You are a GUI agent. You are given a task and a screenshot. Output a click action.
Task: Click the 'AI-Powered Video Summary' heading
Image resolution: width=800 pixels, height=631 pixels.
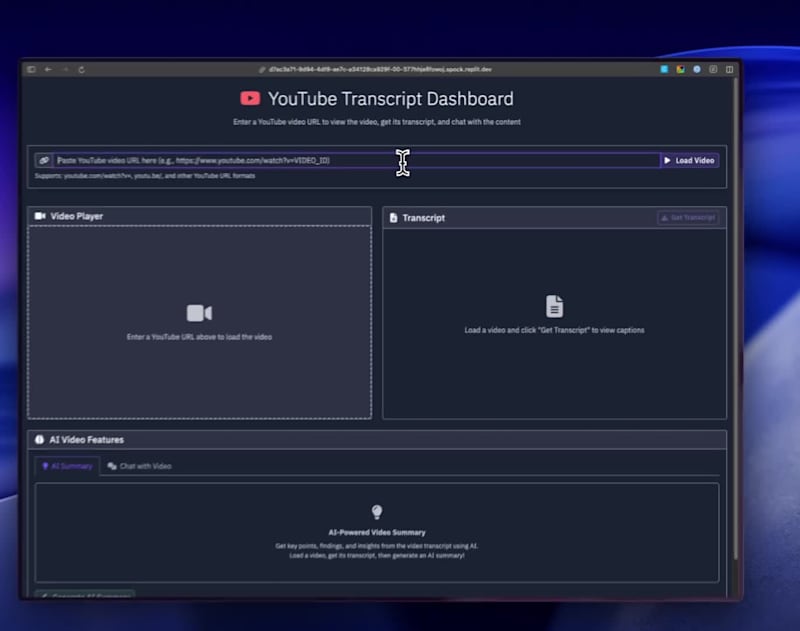[377, 532]
